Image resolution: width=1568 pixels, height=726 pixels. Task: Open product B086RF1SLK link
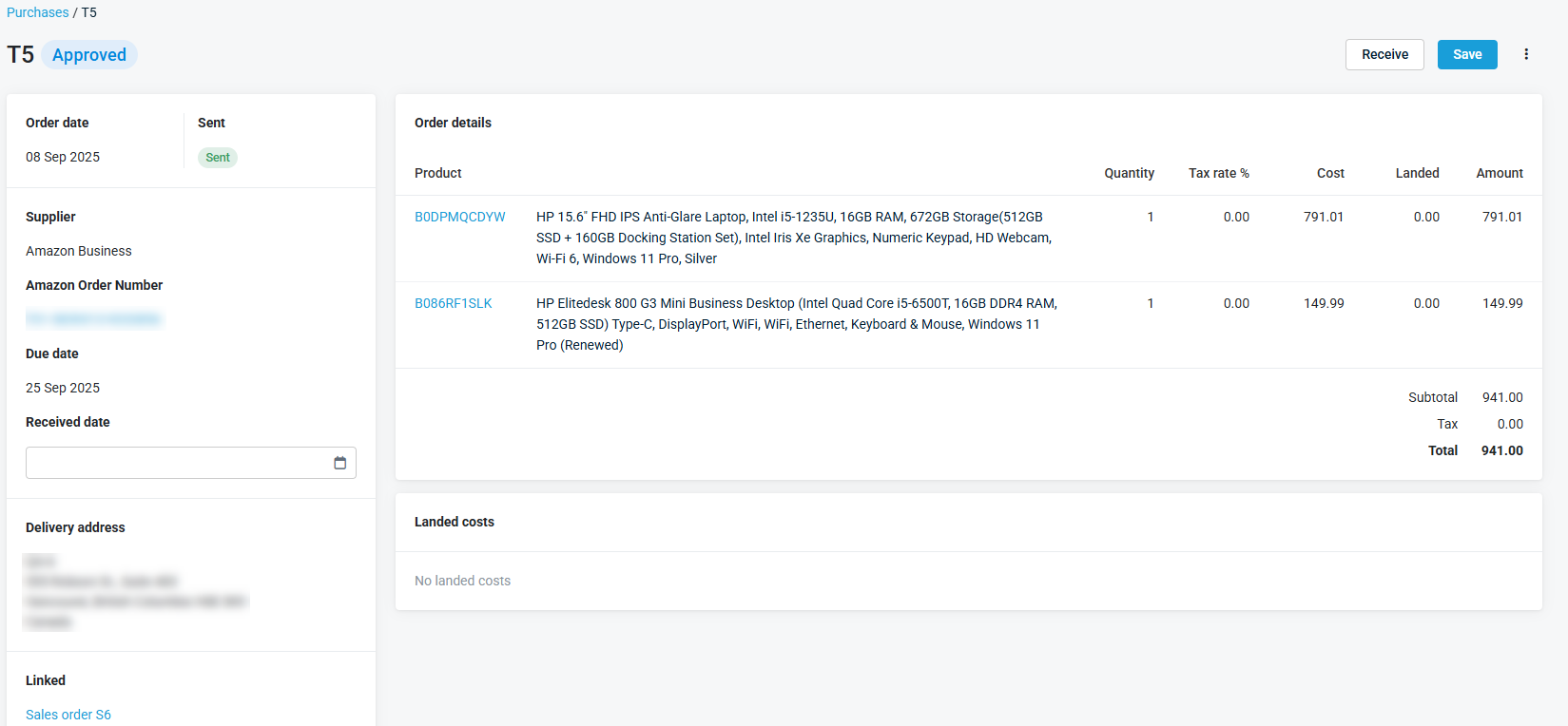point(453,303)
